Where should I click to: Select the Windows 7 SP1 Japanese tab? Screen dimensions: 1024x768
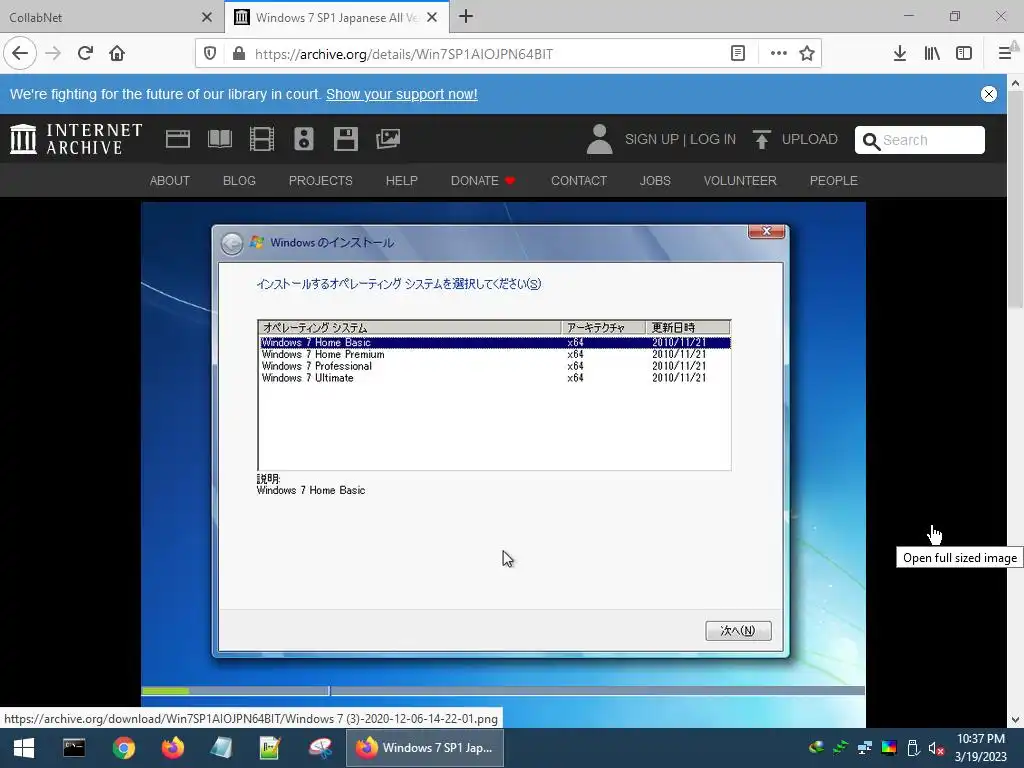tap(336, 17)
